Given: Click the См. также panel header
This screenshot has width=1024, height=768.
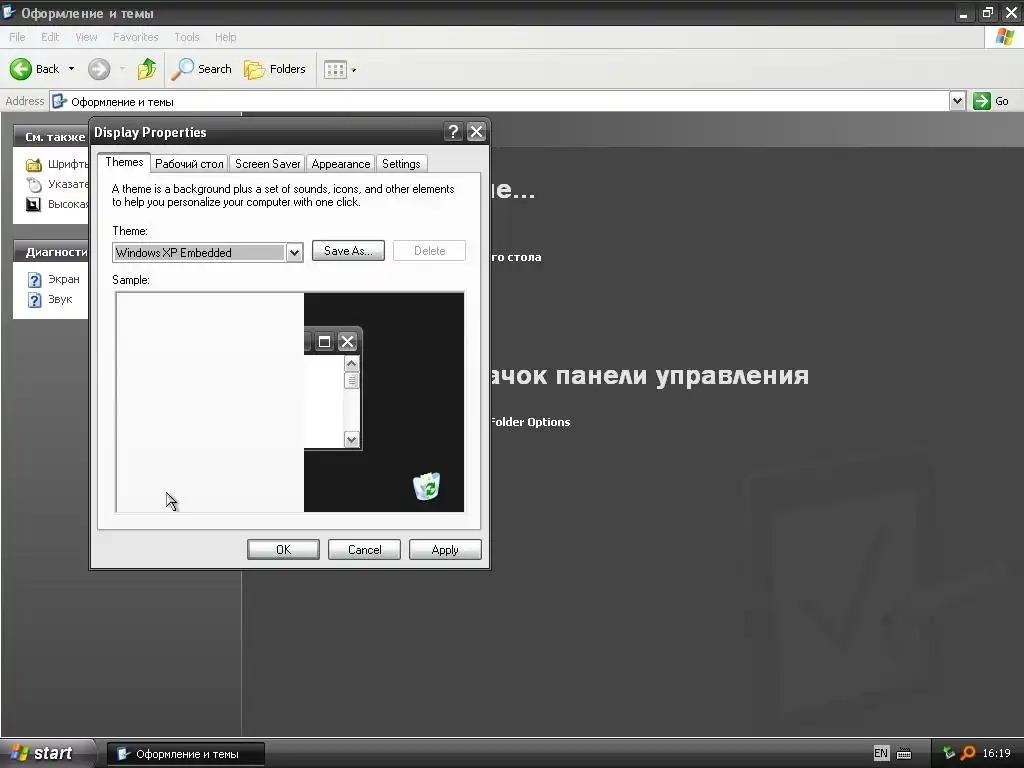Looking at the screenshot, I should tap(51, 136).
